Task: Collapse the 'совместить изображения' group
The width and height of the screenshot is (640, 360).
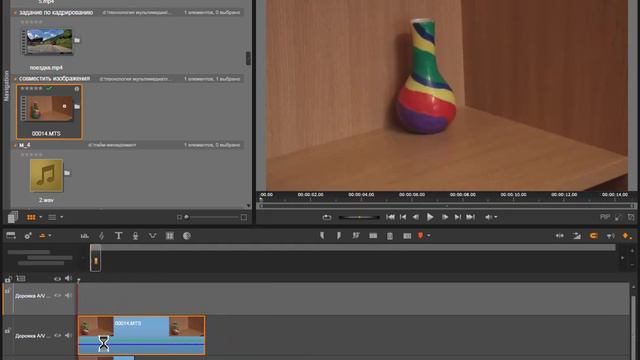Action: [x=16, y=78]
